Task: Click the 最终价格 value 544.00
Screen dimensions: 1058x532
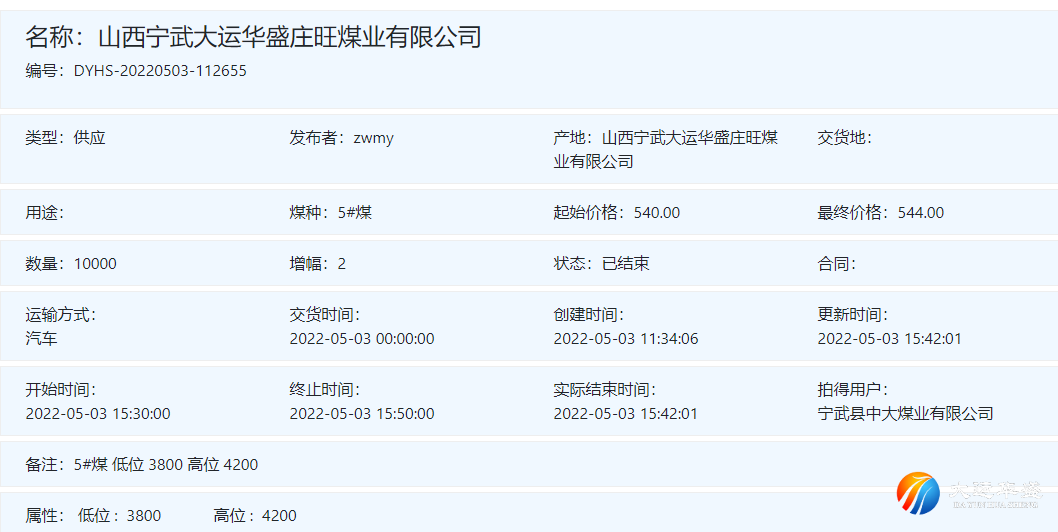Action: tap(920, 212)
